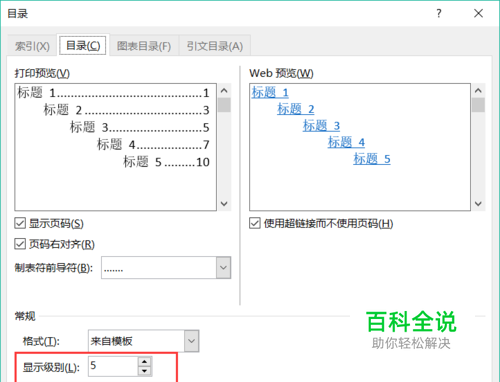Click the 标题 1 link in Web preview
The height and width of the screenshot is (382, 500).
click(x=270, y=92)
